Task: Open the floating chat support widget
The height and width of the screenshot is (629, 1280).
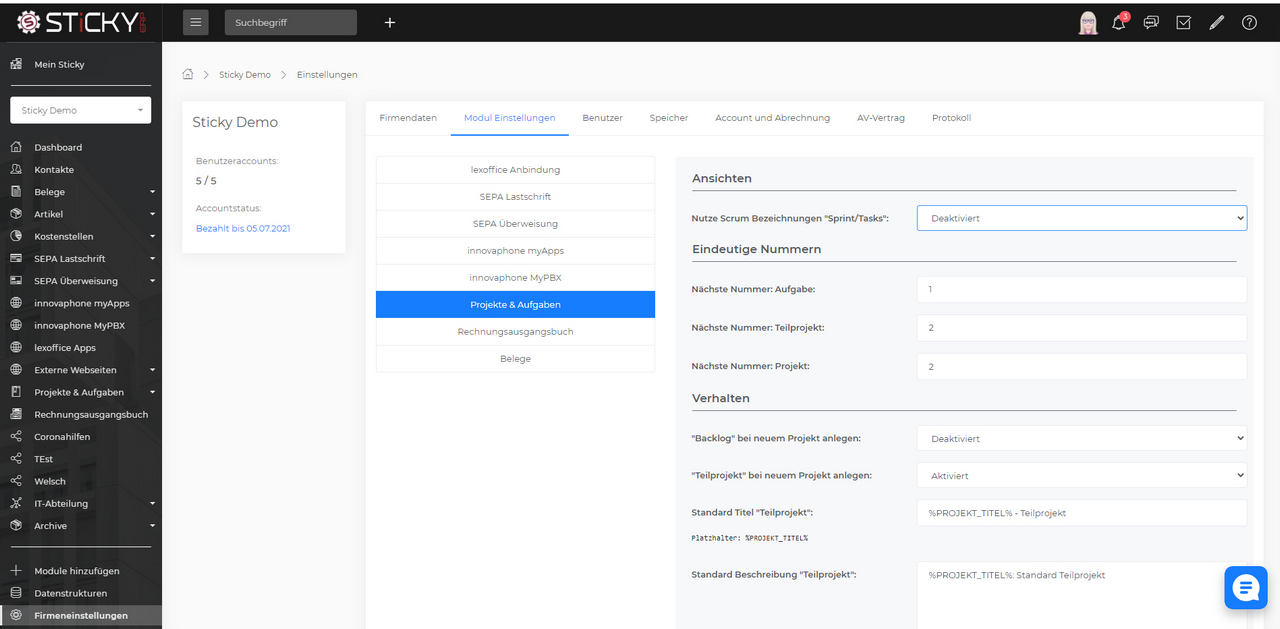Action: (1246, 588)
